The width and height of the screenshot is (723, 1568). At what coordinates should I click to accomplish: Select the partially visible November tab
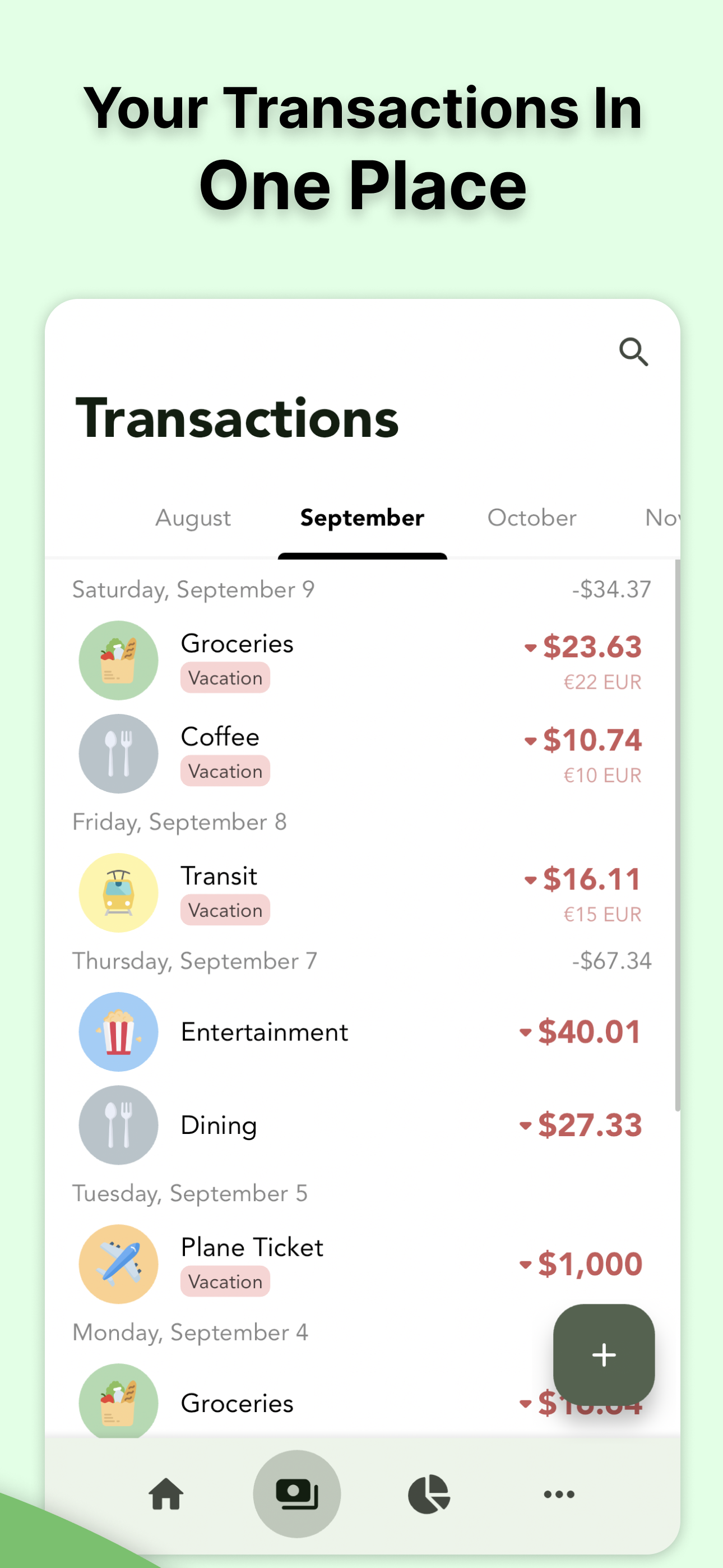coord(662,518)
